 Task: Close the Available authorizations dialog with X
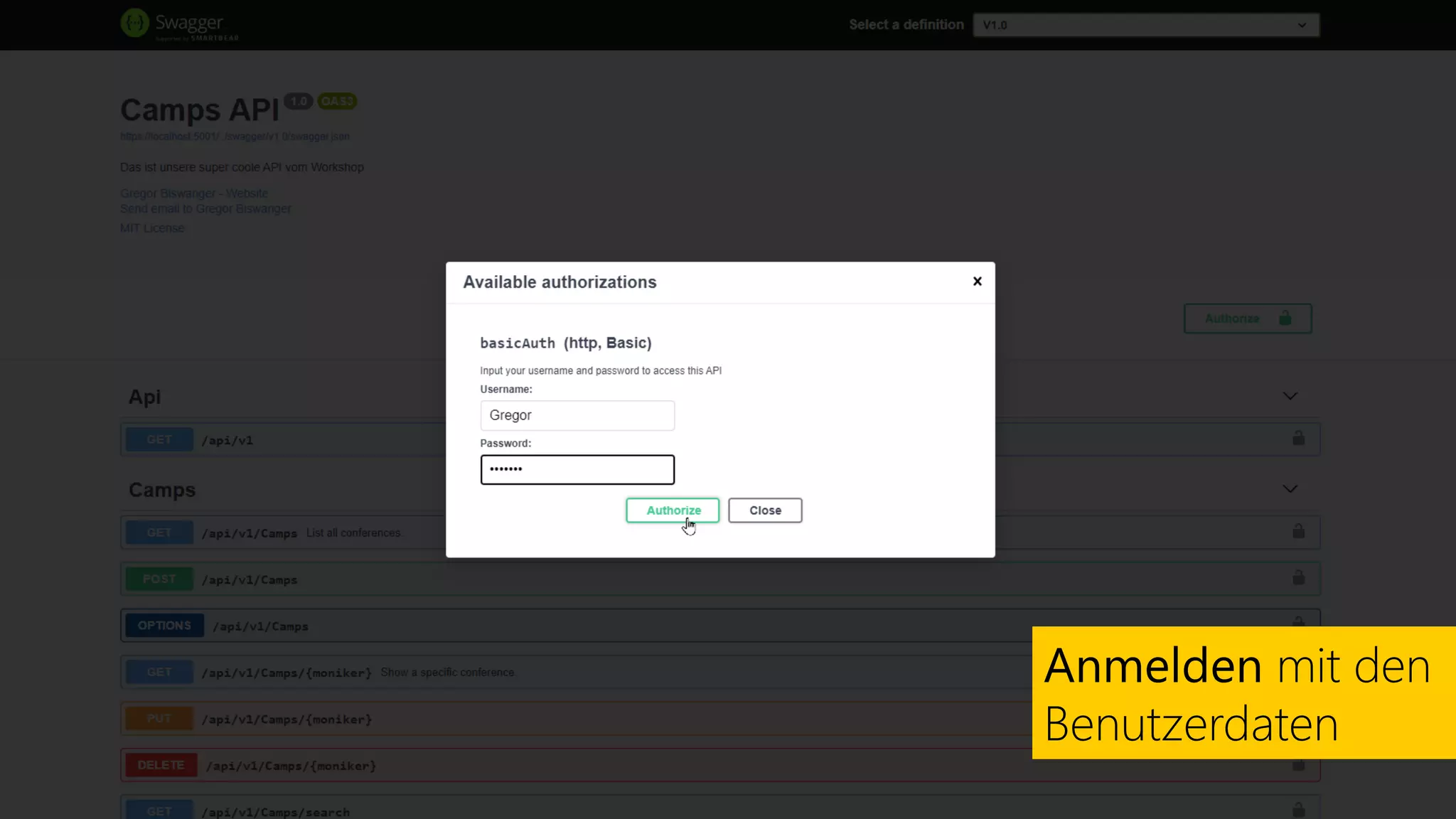978,282
